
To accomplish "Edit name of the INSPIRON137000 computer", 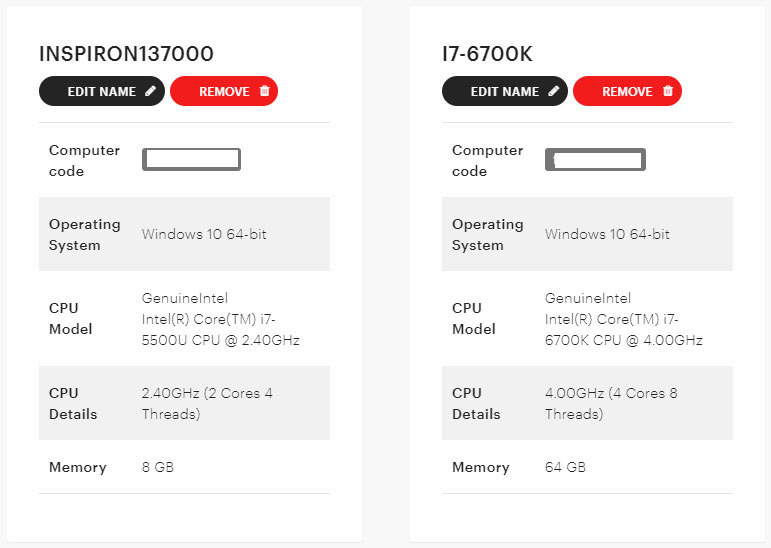I will (102, 91).
